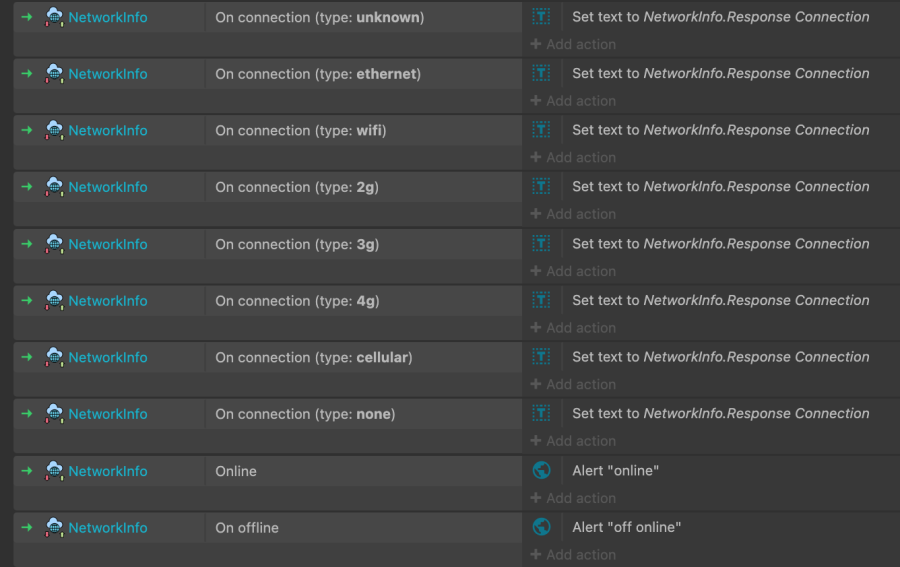Add action under the Online event
This screenshot has width=900, height=567.
pyautogui.click(x=573, y=498)
